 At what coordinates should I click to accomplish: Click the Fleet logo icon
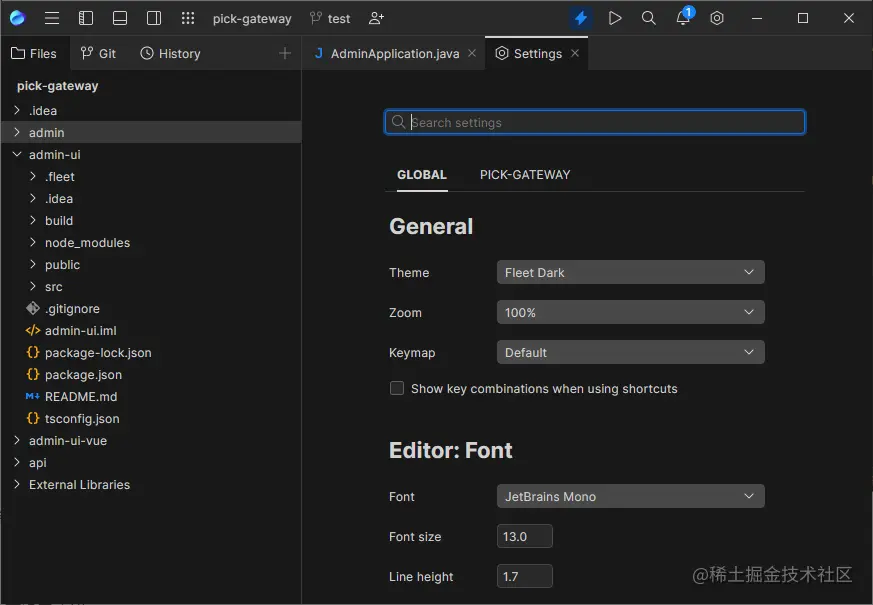click(x=17, y=18)
